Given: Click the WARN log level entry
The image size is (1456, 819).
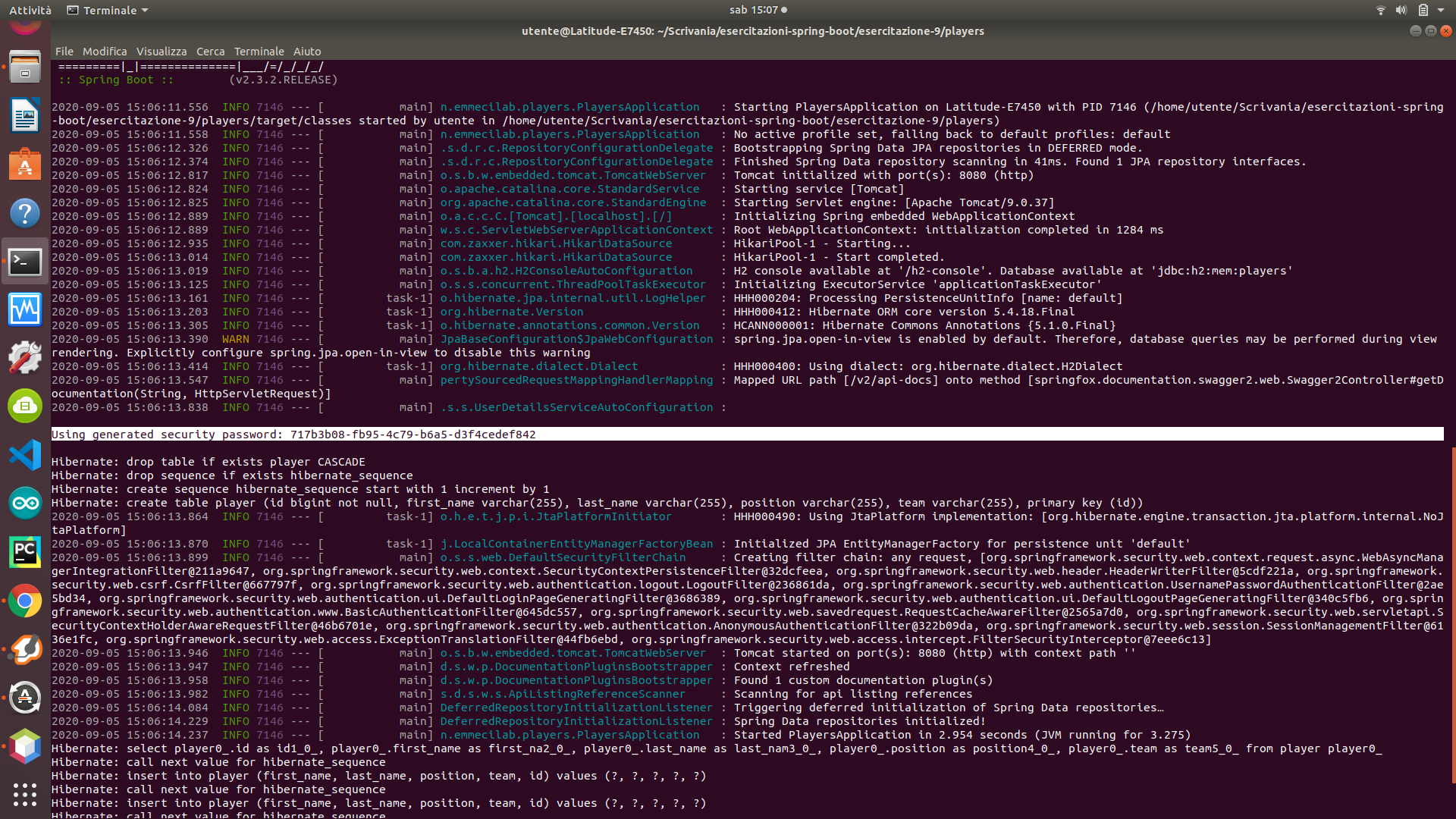Looking at the screenshot, I should [236, 339].
